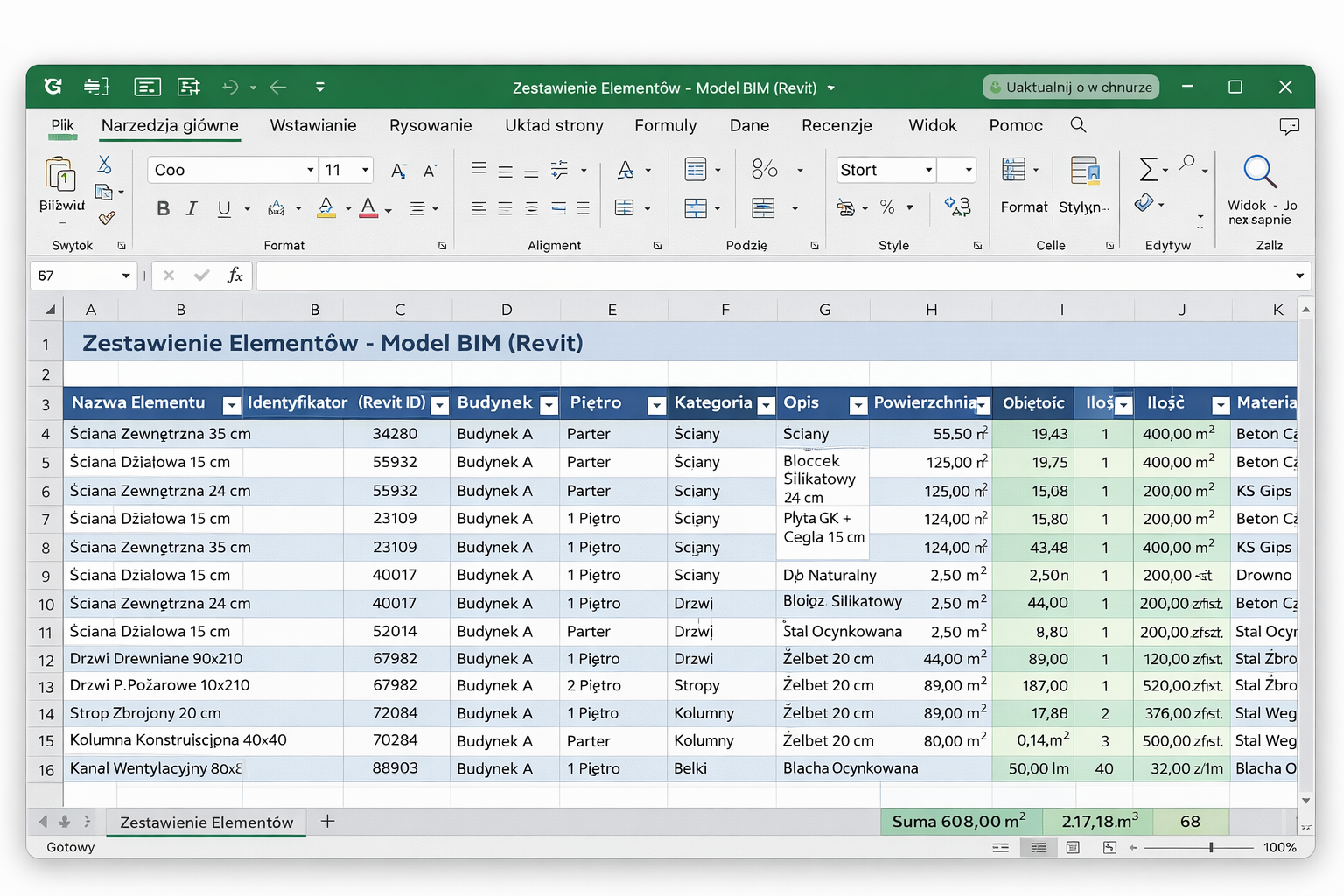The height and width of the screenshot is (896, 1344).
Task: Open the Wstawianie ribbon tab
Action: [x=312, y=125]
